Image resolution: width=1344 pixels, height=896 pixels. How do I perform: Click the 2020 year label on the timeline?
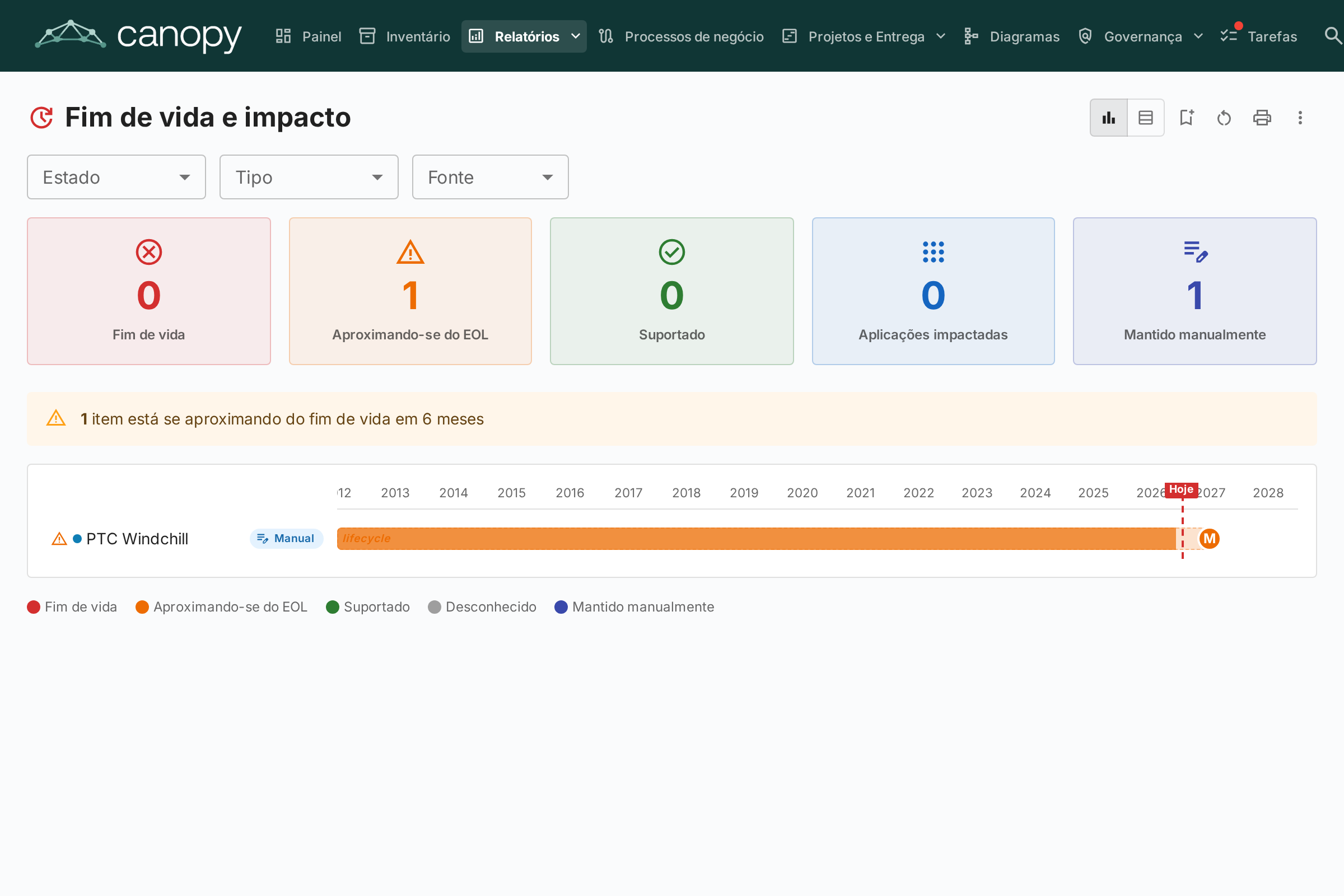802,493
